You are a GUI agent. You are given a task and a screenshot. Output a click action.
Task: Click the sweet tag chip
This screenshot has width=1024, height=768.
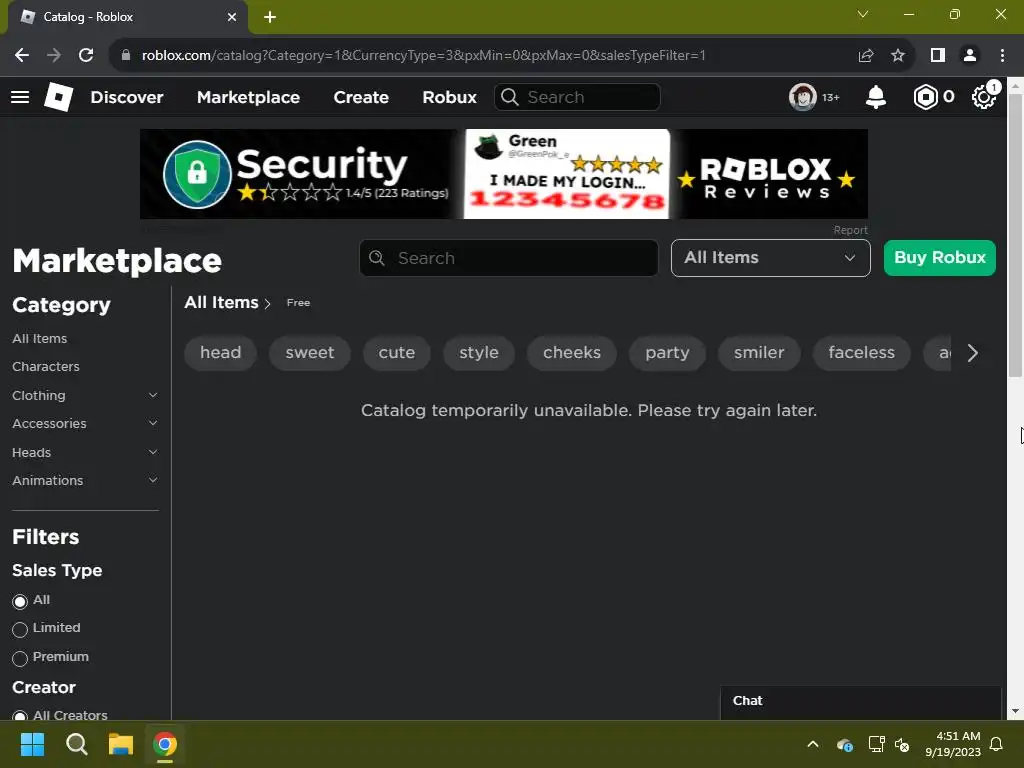[310, 353]
